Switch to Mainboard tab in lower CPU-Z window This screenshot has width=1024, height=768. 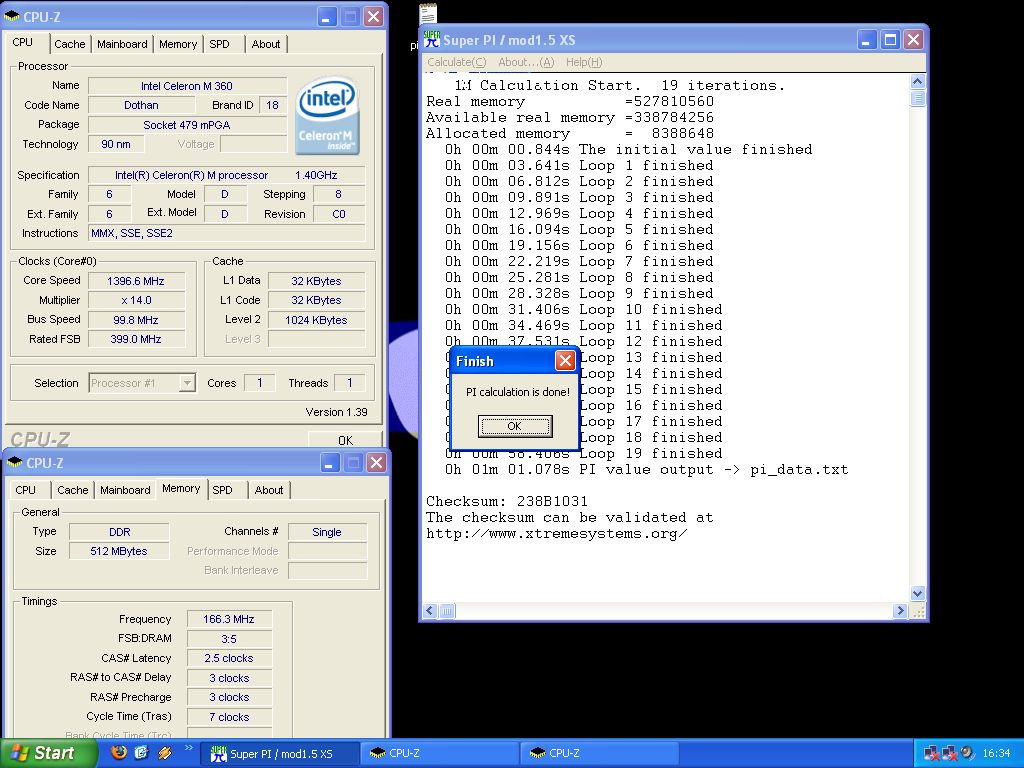click(x=125, y=490)
